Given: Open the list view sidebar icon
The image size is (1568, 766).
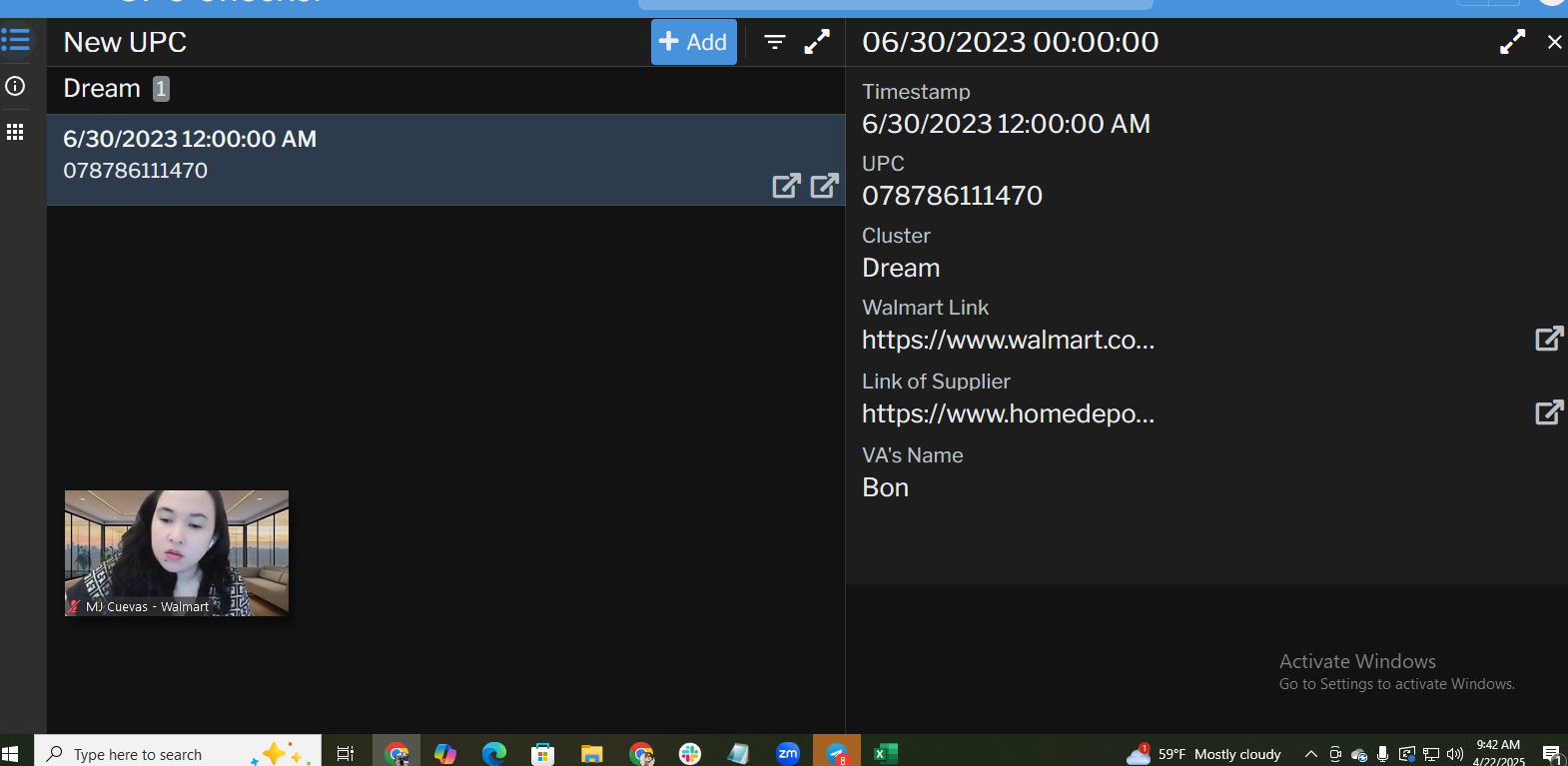Looking at the screenshot, I should coord(16,40).
